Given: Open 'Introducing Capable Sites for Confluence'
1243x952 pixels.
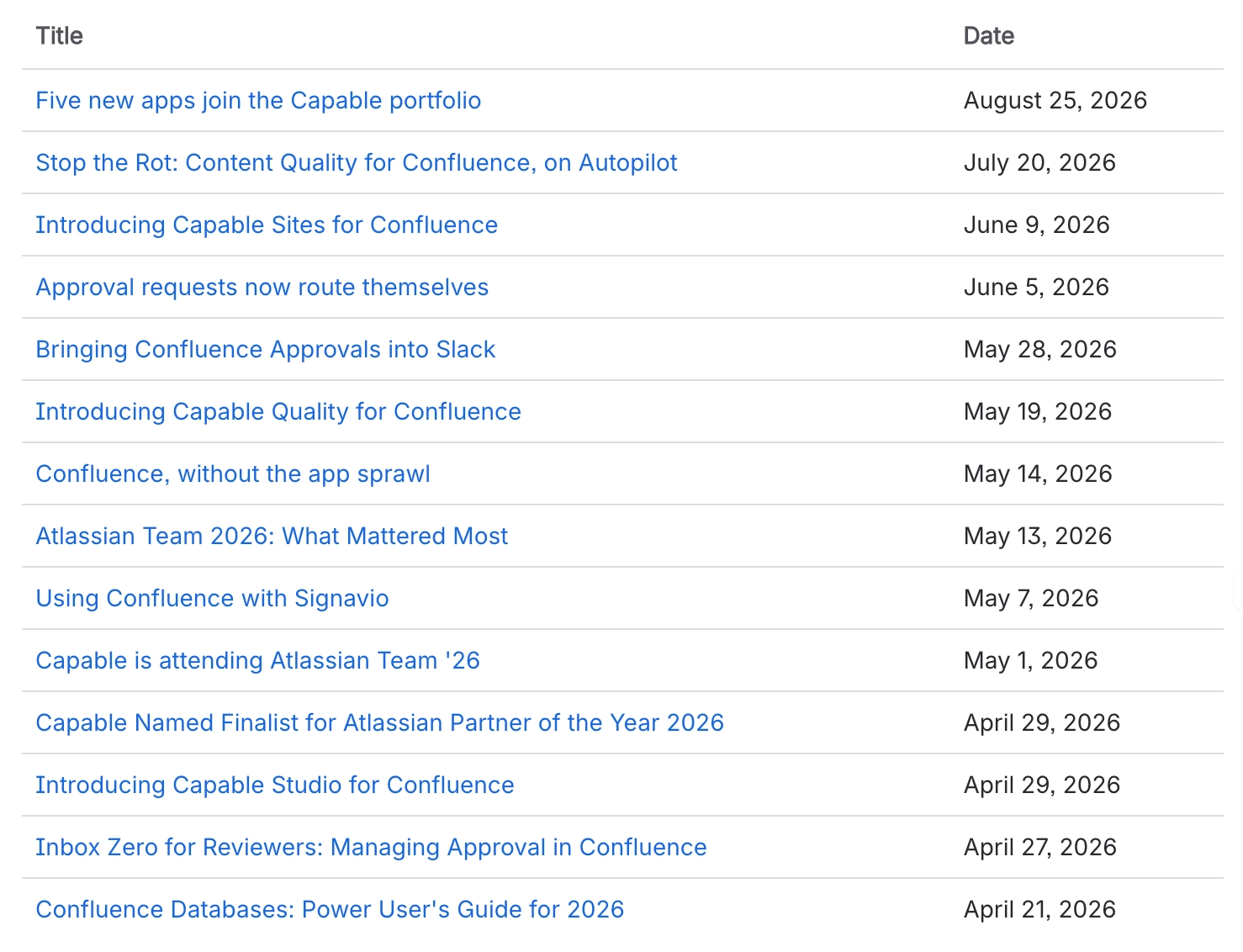Looking at the screenshot, I should pyautogui.click(x=267, y=225).
